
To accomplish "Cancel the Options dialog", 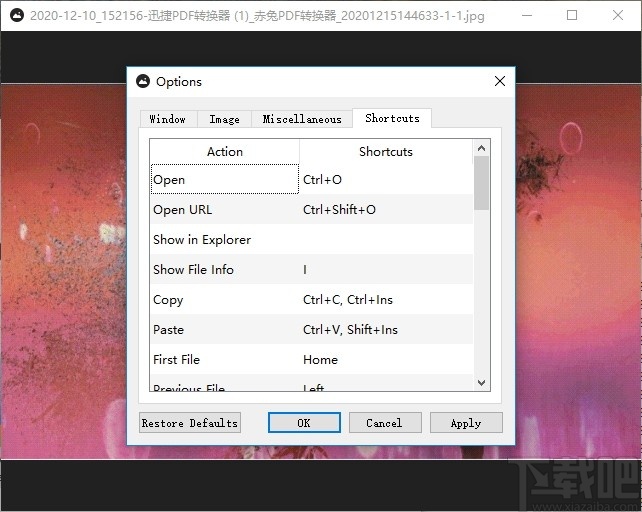I will [x=385, y=423].
